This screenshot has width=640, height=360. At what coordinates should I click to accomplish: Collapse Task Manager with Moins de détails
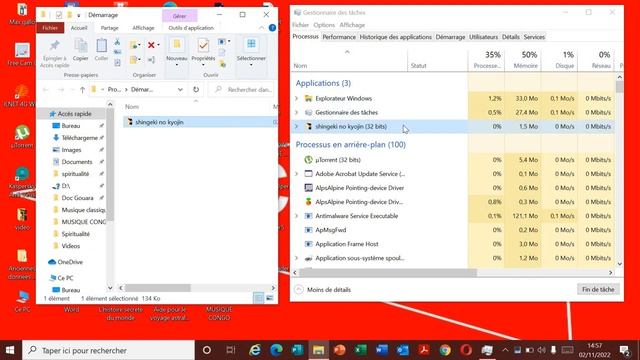pos(322,289)
